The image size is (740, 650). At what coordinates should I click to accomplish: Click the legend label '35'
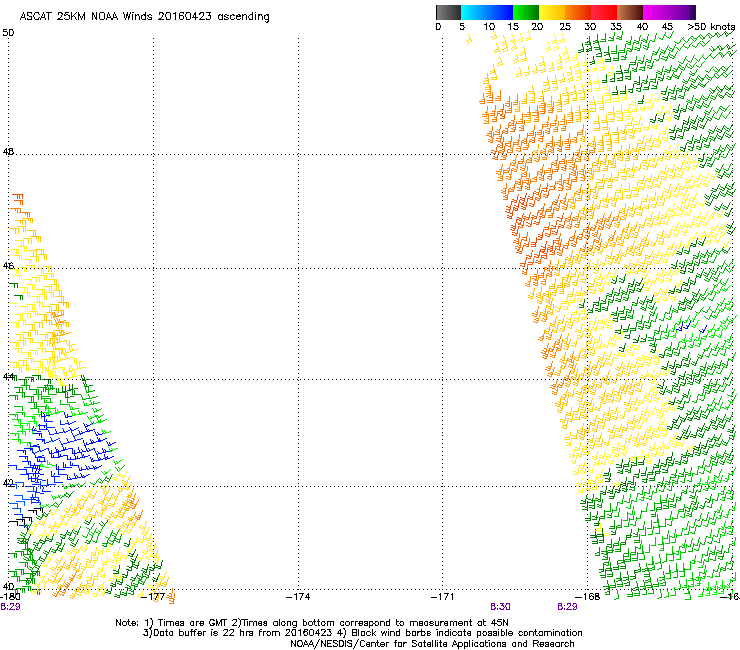616,27
